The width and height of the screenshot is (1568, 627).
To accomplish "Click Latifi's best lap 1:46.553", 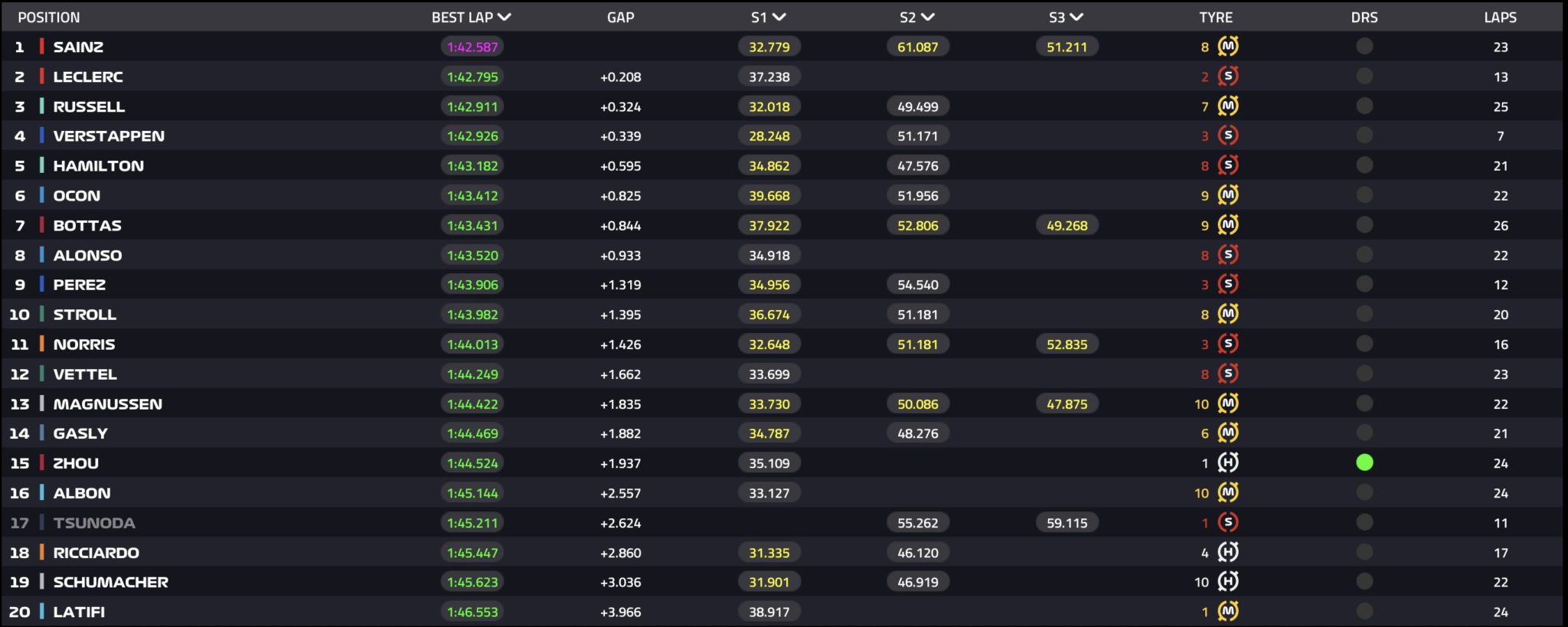I will coord(472,612).
